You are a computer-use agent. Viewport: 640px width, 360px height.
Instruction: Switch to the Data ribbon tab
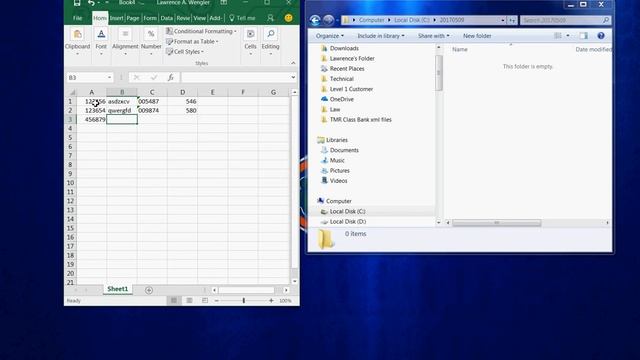click(167, 18)
